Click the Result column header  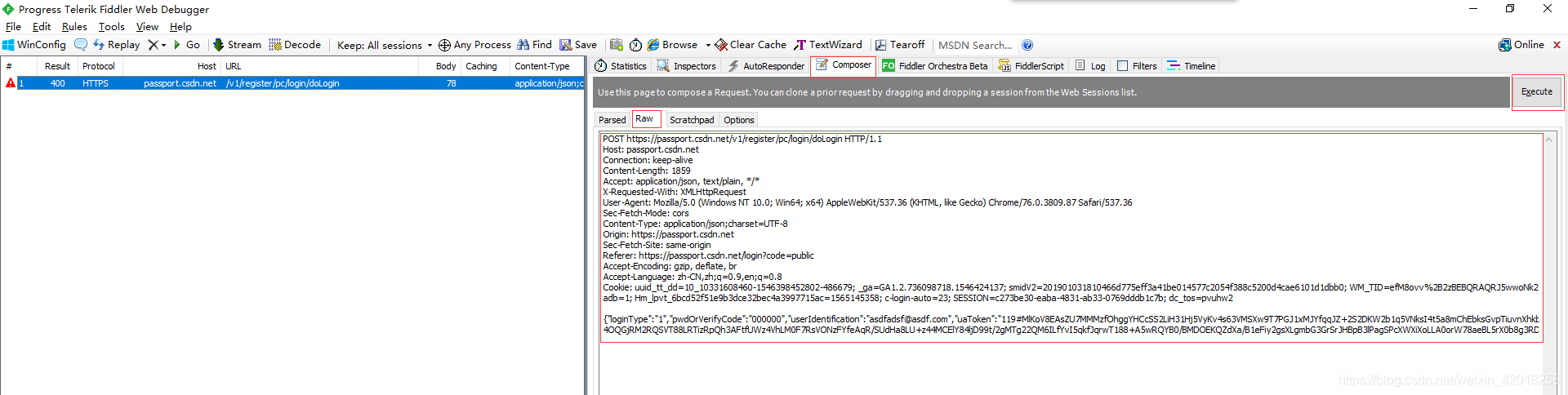pos(57,66)
